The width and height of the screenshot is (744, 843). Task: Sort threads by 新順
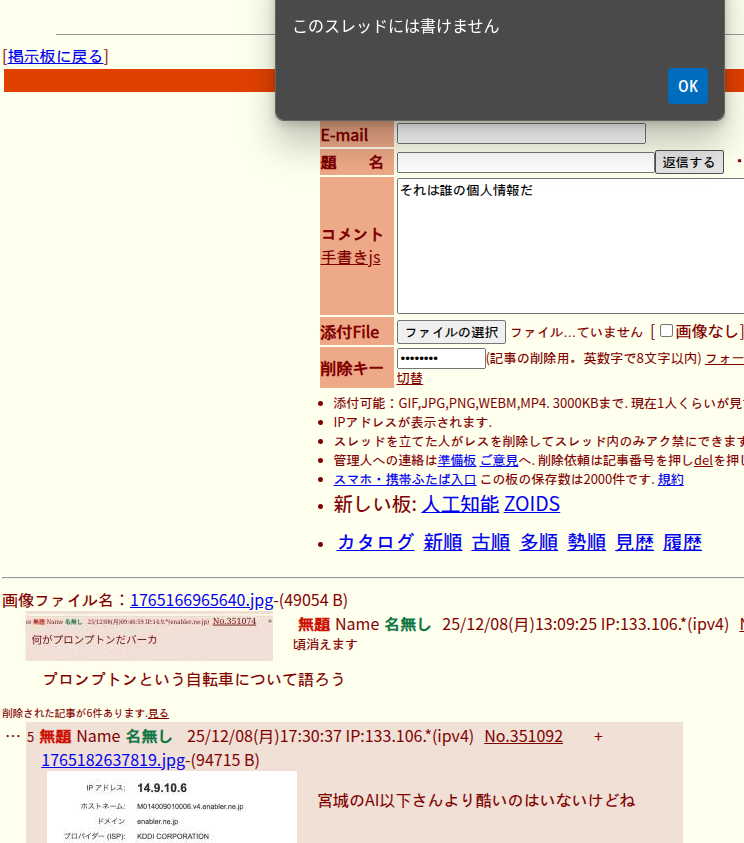[442, 542]
